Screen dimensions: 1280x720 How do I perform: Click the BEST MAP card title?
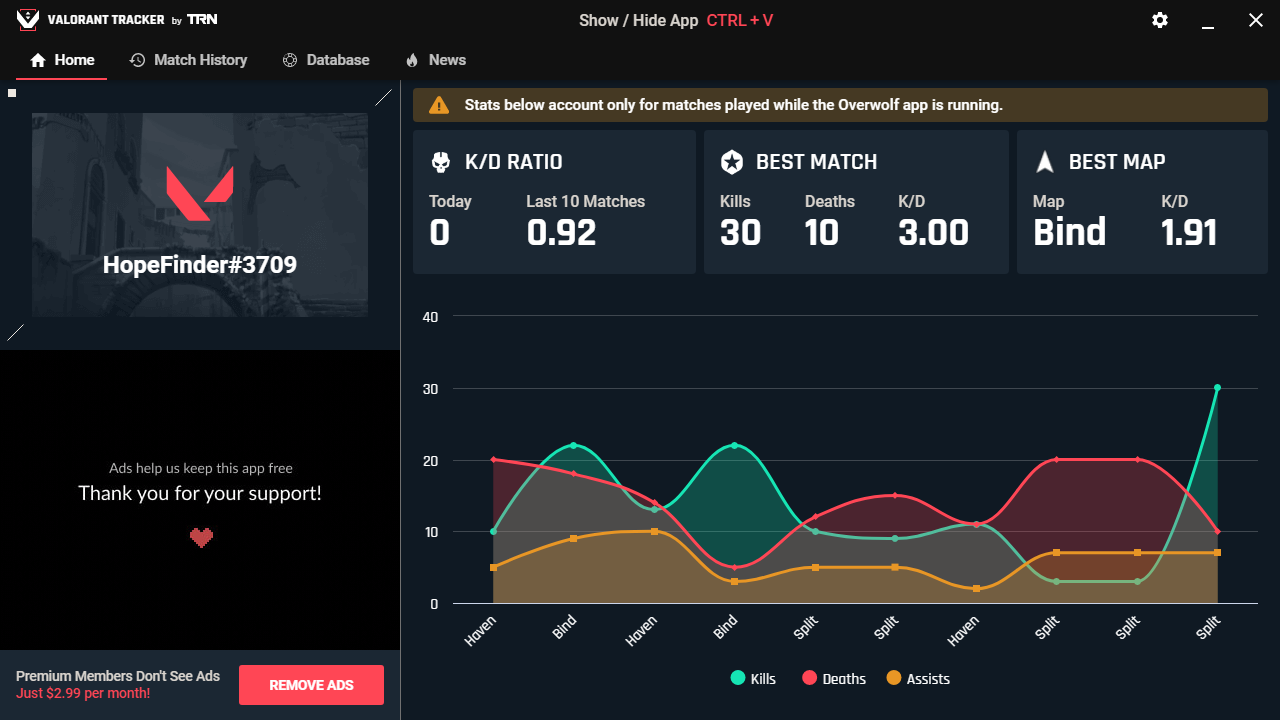point(1117,162)
